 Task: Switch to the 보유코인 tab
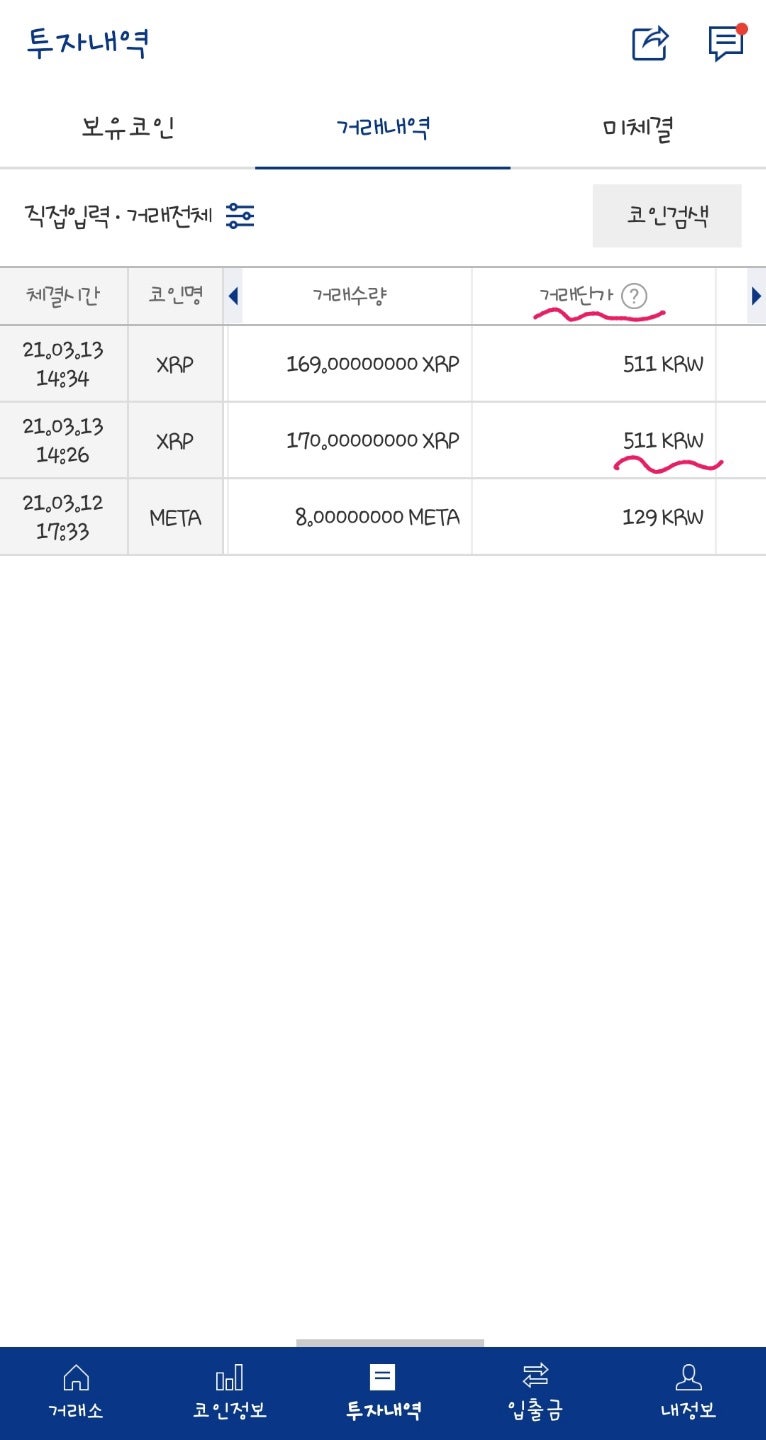coord(128,128)
